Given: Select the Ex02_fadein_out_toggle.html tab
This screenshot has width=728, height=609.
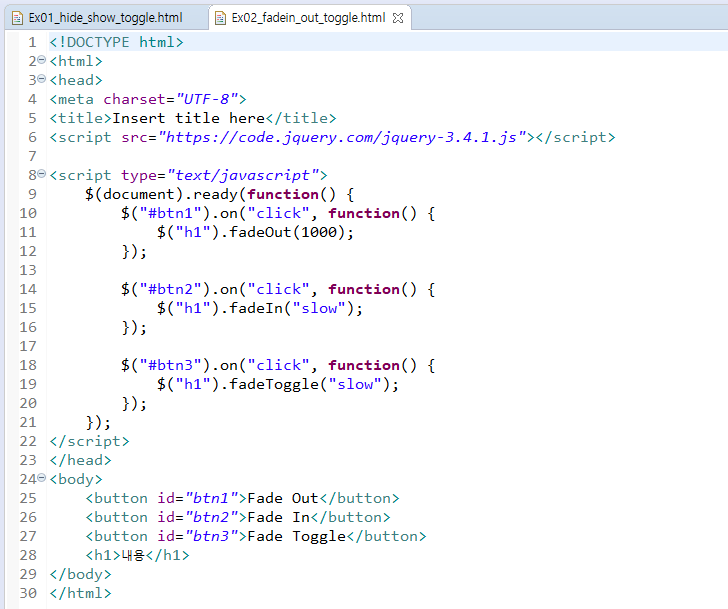Looking at the screenshot, I should click(x=308, y=18).
